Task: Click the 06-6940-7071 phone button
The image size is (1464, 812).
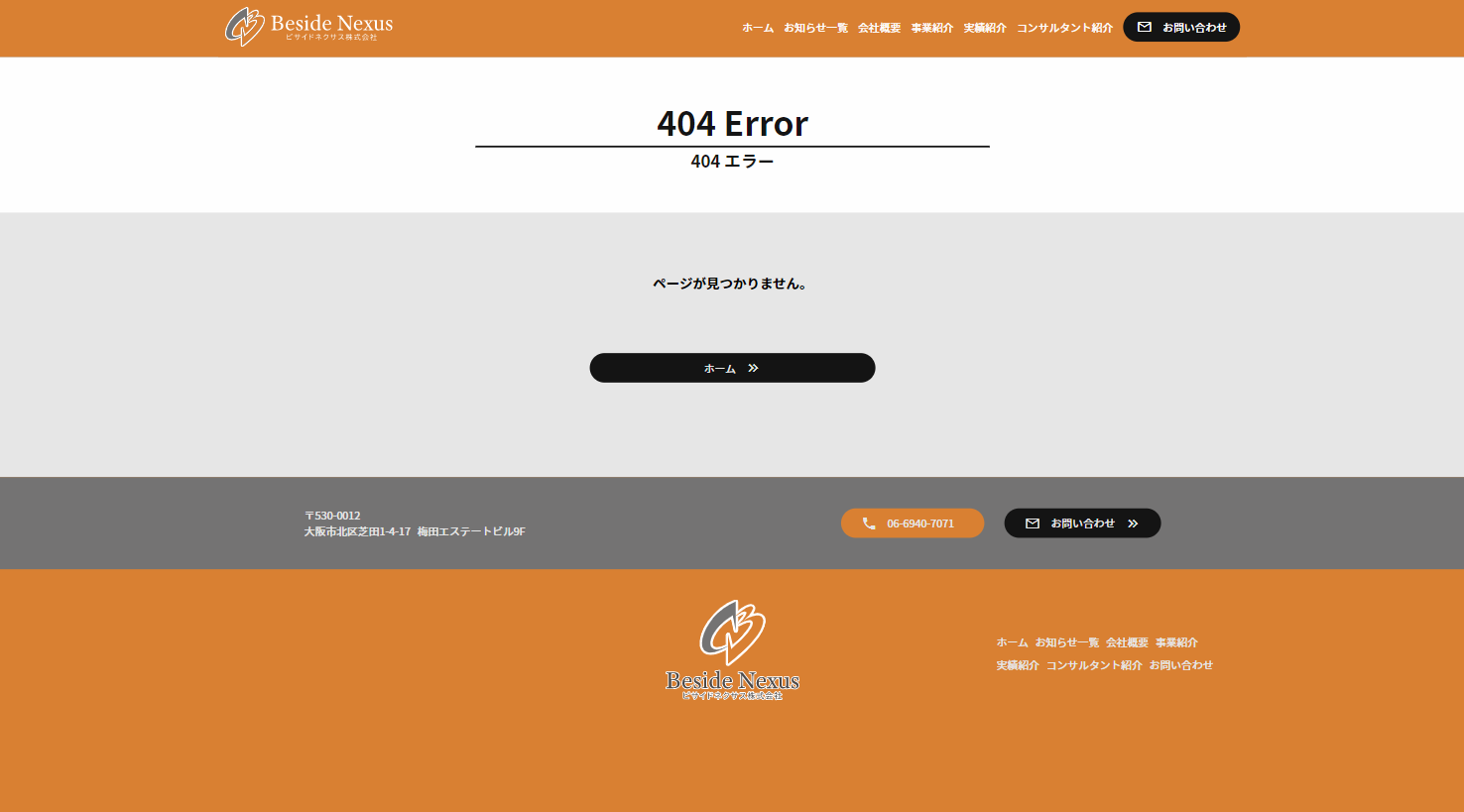Action: pos(913,522)
